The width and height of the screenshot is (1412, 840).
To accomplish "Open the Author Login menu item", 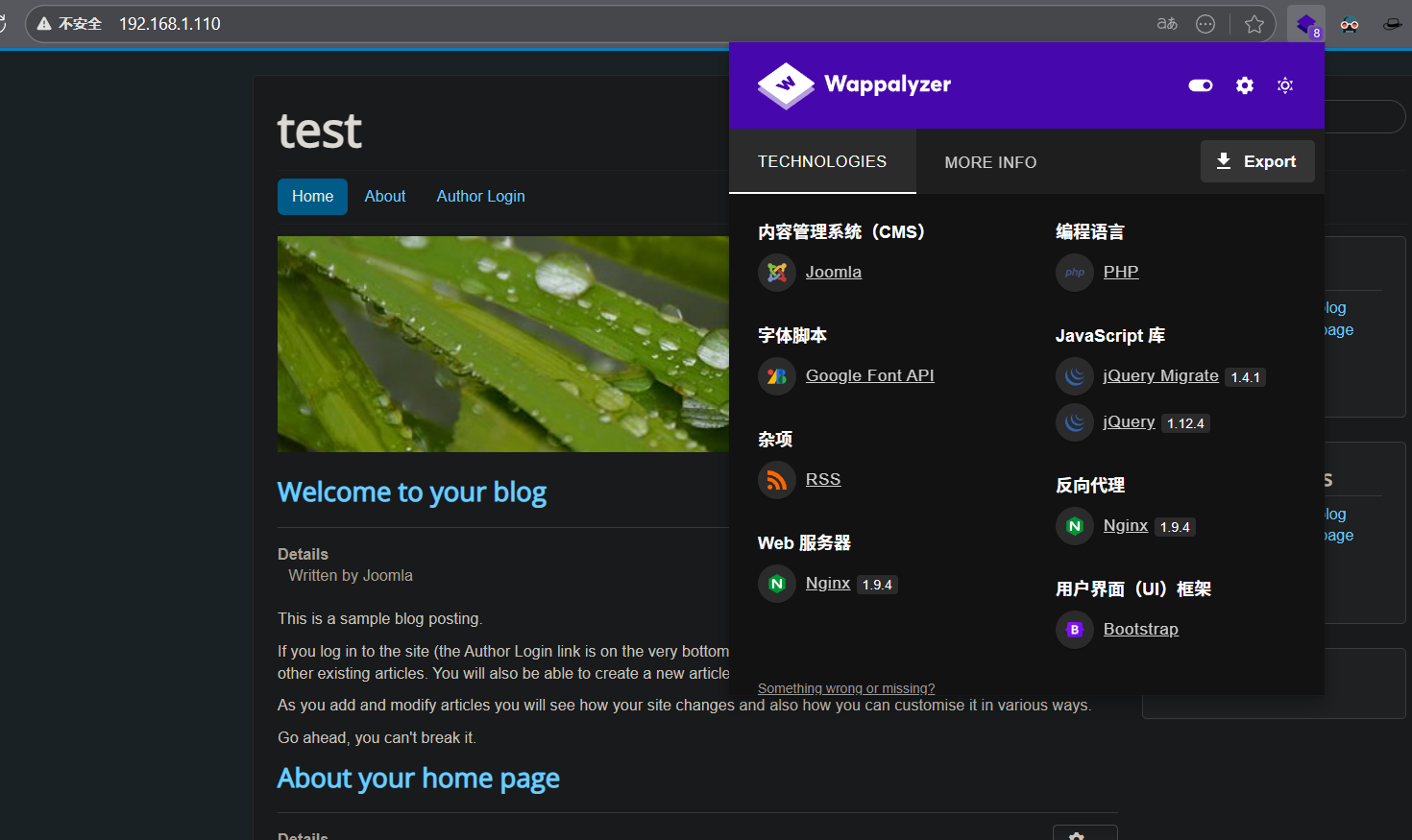I will pos(480,197).
